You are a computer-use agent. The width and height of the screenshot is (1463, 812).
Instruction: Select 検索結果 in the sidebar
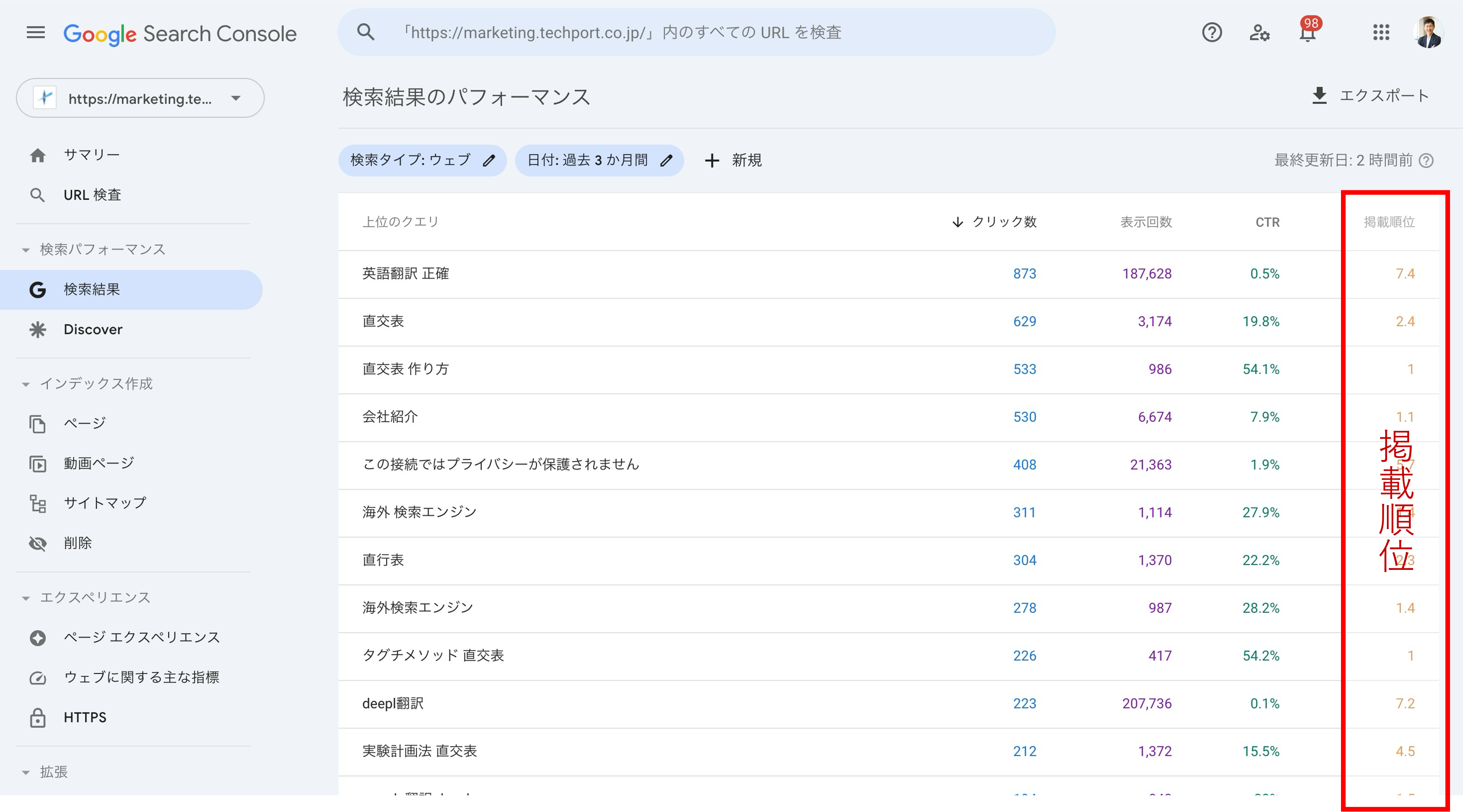tap(131, 290)
